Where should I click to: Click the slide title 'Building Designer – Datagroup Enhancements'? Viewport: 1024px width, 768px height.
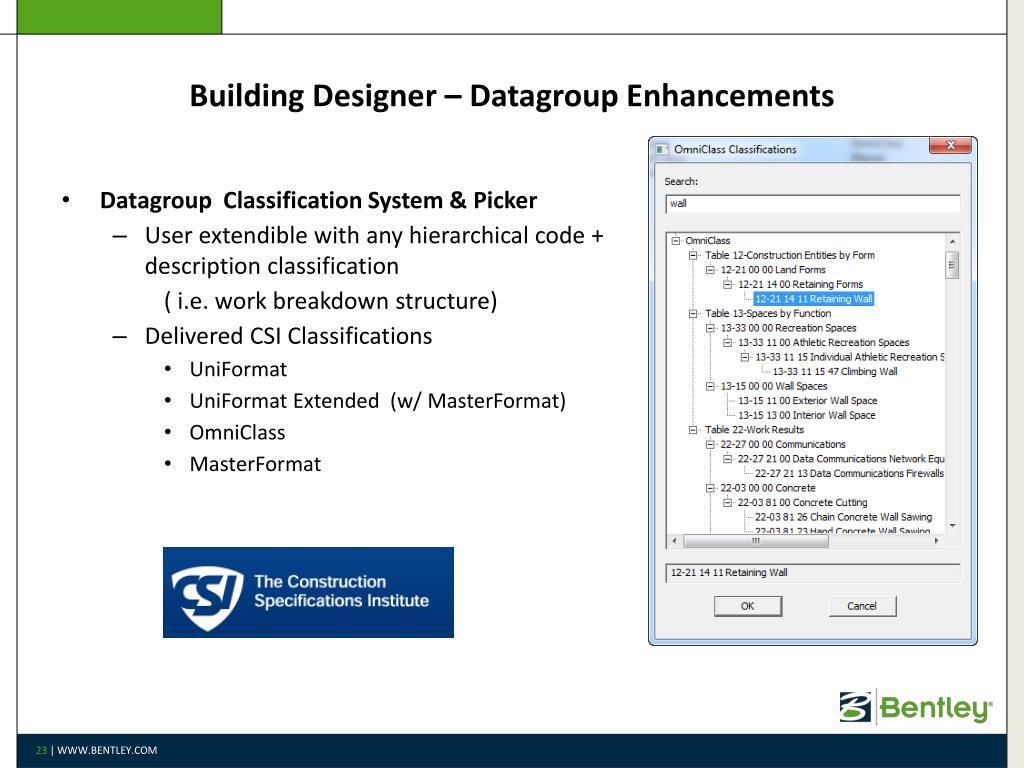click(512, 96)
